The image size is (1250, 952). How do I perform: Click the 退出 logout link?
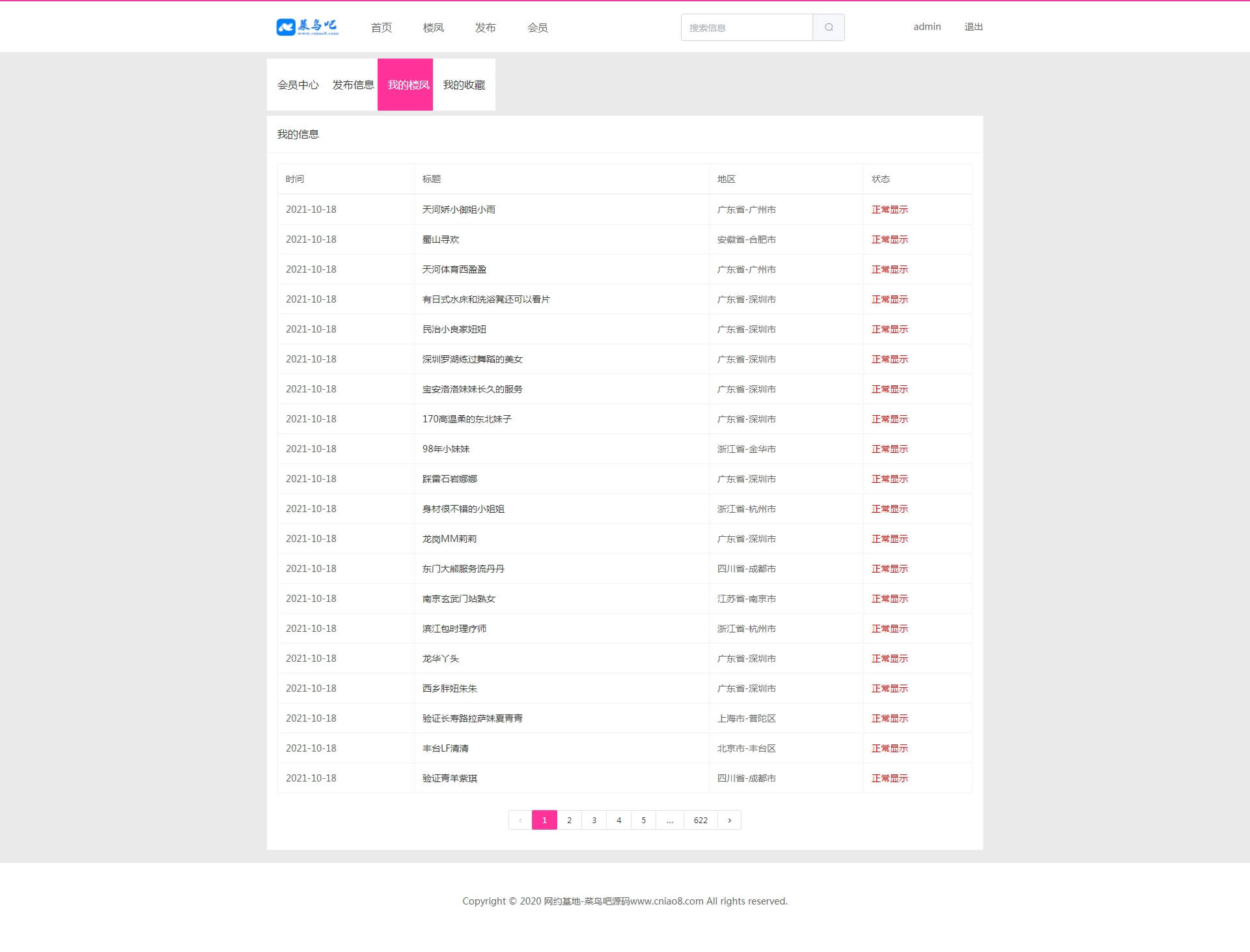[973, 27]
